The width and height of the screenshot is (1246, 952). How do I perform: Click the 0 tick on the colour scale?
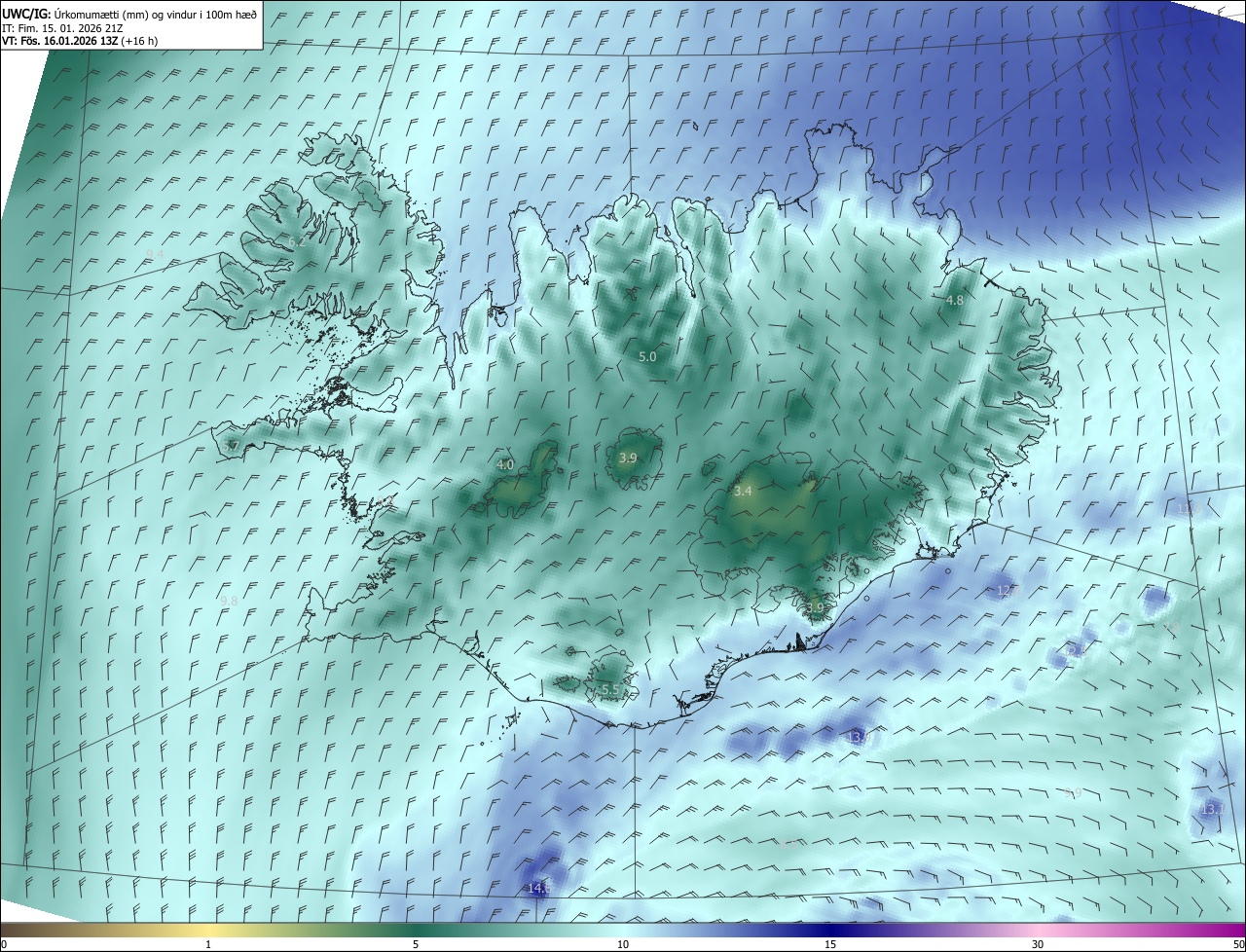(x=4, y=944)
